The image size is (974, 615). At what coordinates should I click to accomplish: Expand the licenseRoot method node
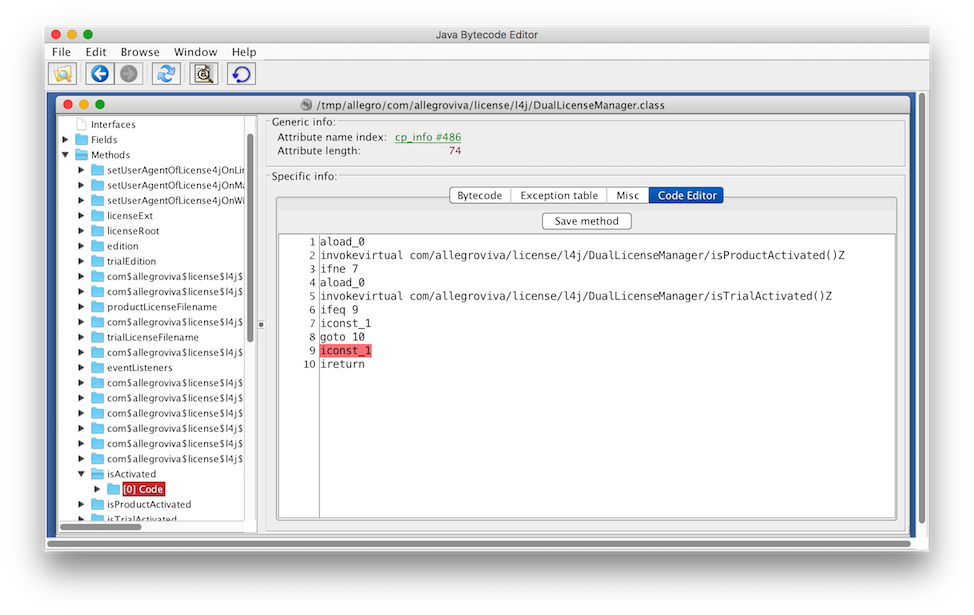[81, 230]
